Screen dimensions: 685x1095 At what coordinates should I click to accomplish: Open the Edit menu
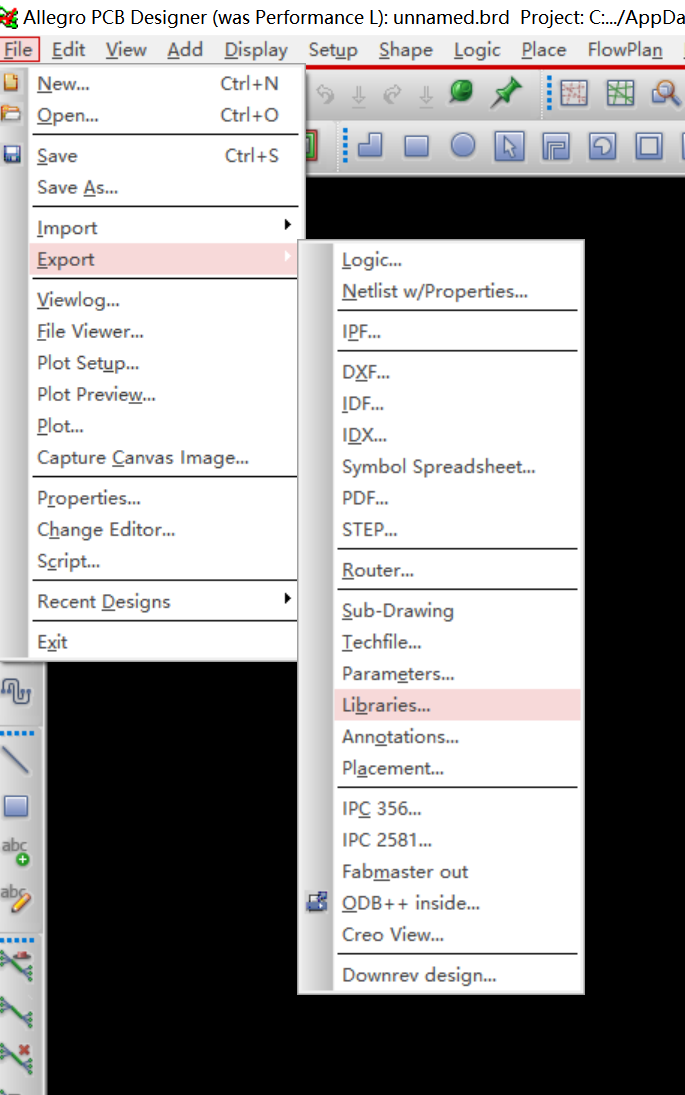pos(68,50)
